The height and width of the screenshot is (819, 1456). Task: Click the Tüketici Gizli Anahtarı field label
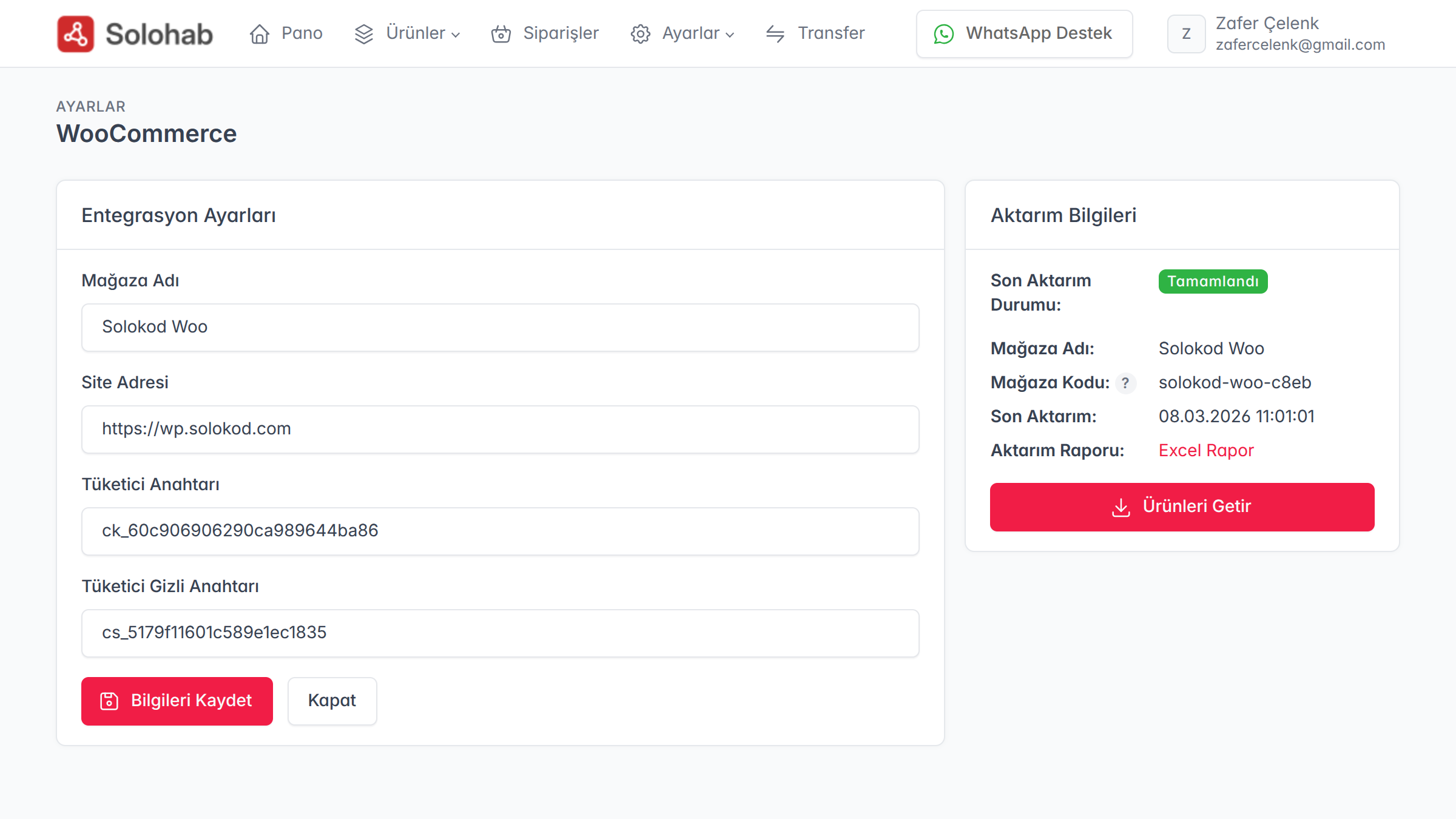pyautogui.click(x=170, y=586)
